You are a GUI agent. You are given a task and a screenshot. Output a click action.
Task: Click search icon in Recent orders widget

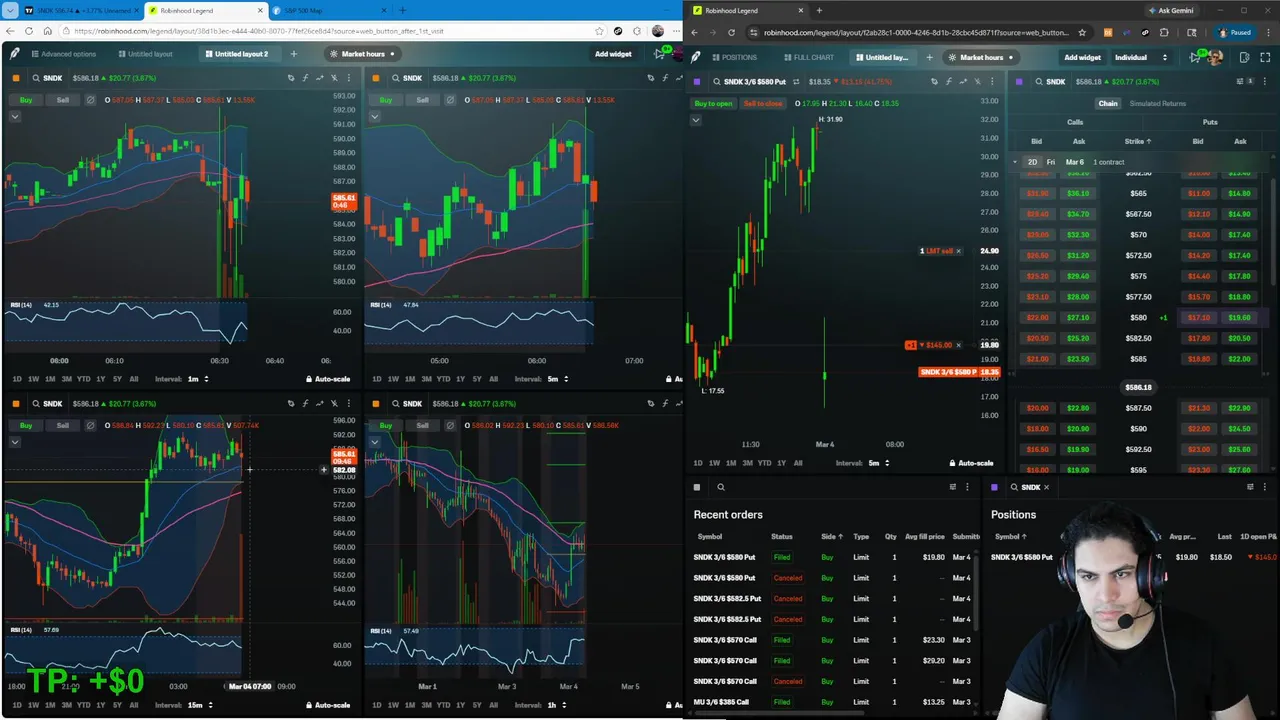(720, 487)
